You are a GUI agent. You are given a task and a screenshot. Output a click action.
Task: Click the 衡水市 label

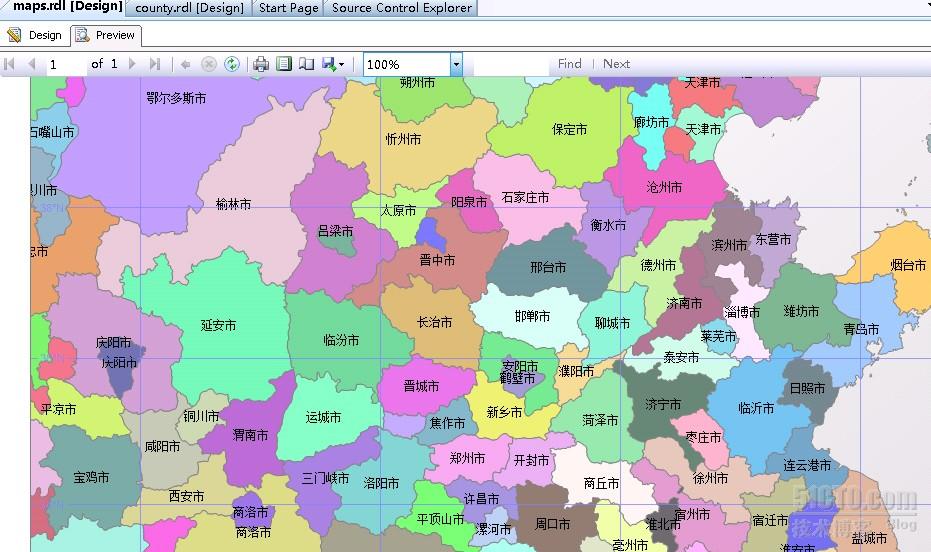[608, 225]
